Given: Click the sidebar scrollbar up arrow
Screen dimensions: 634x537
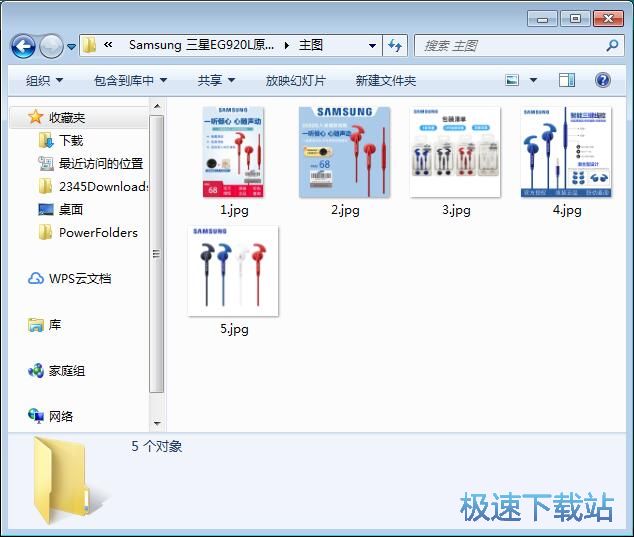Looking at the screenshot, I should pos(157,106).
